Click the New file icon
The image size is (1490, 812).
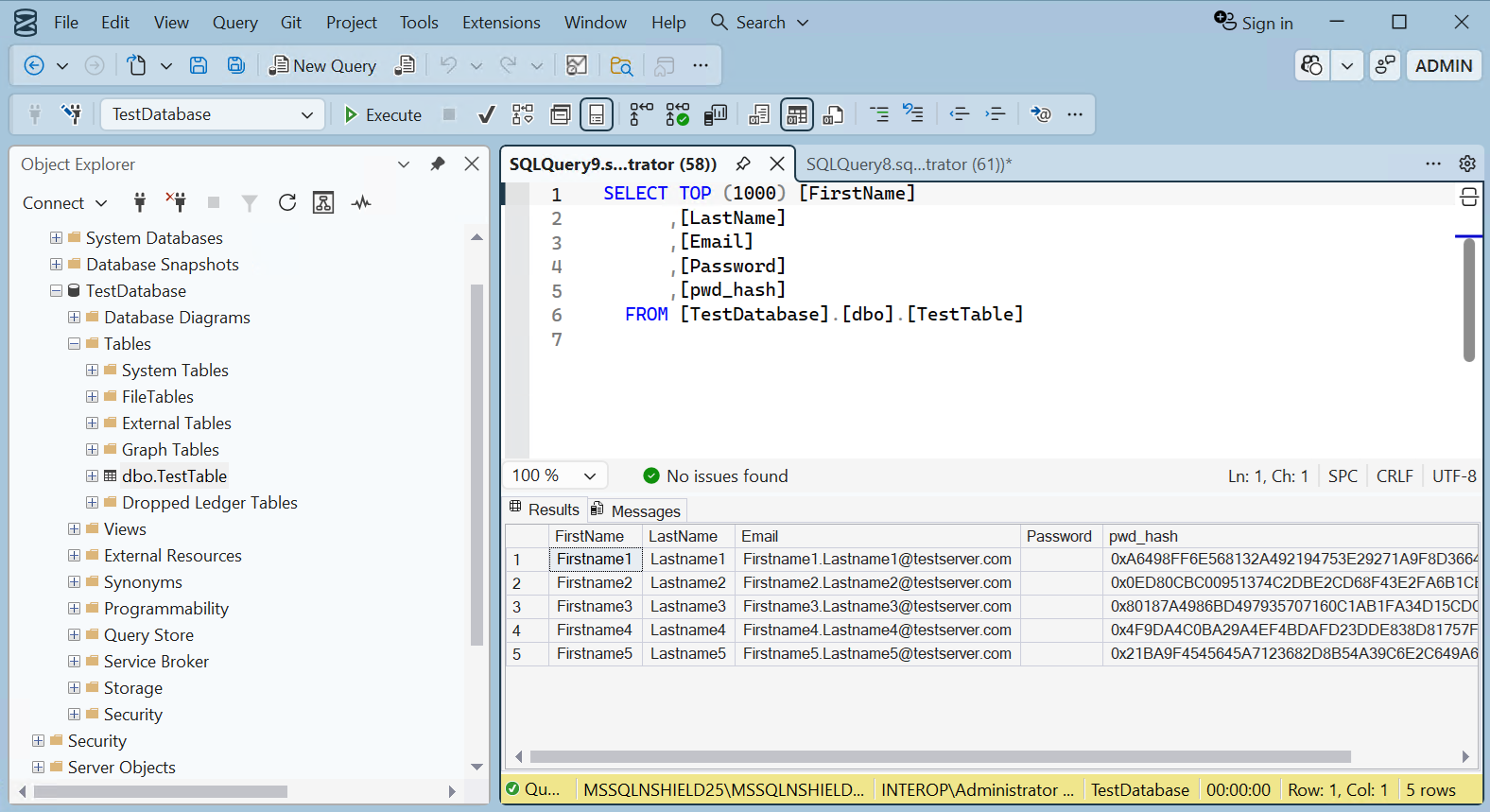coord(137,65)
